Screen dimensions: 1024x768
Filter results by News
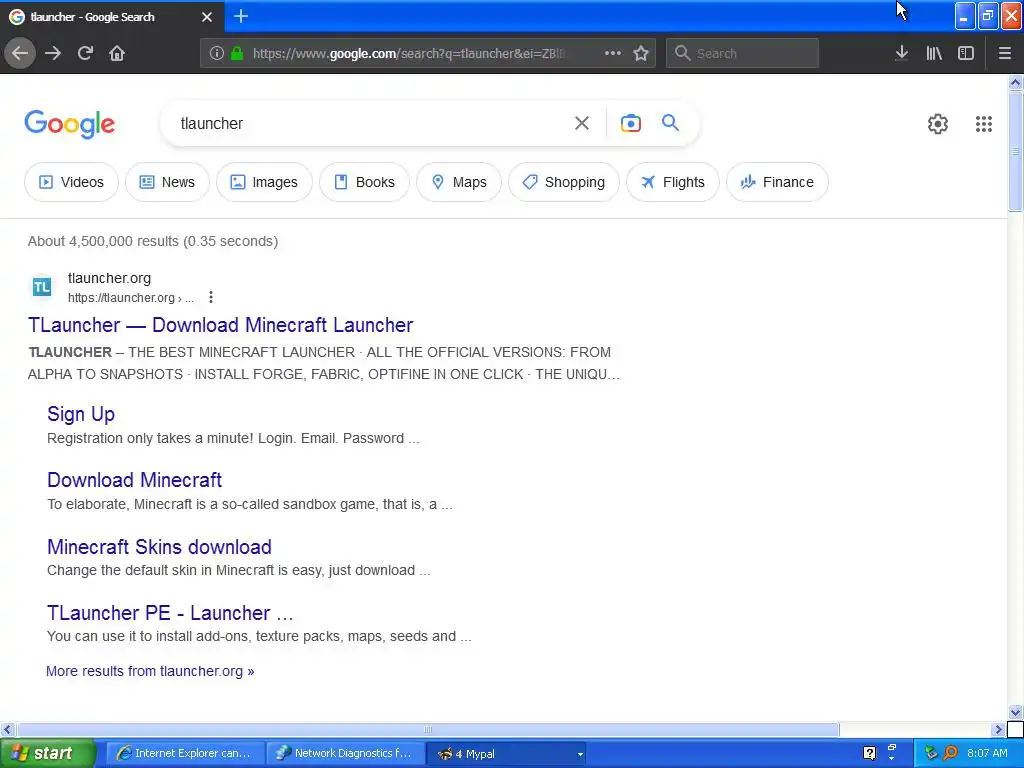pyautogui.click(x=167, y=182)
